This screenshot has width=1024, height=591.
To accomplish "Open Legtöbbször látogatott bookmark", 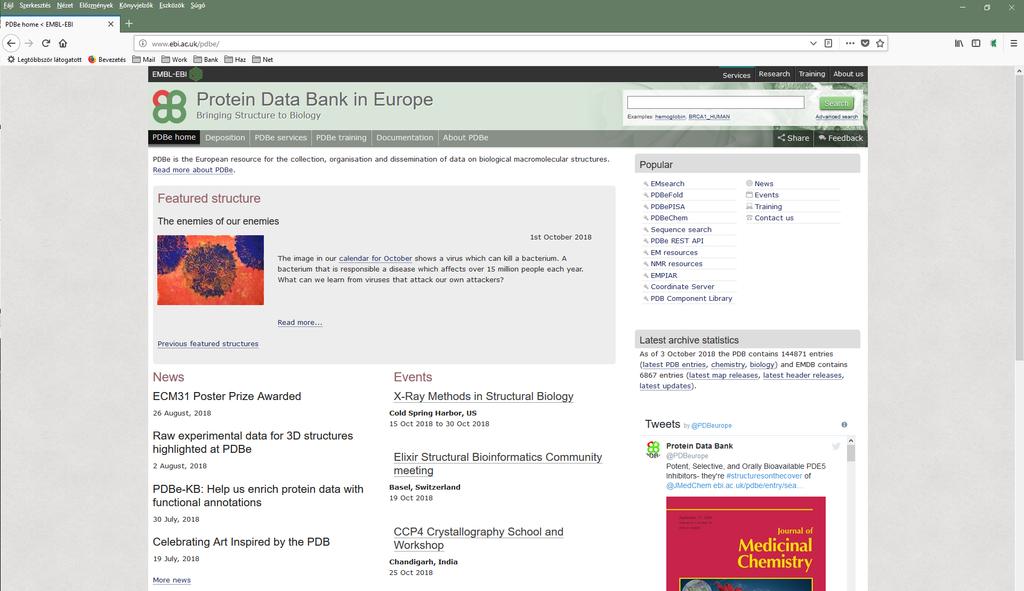I will (x=44, y=59).
